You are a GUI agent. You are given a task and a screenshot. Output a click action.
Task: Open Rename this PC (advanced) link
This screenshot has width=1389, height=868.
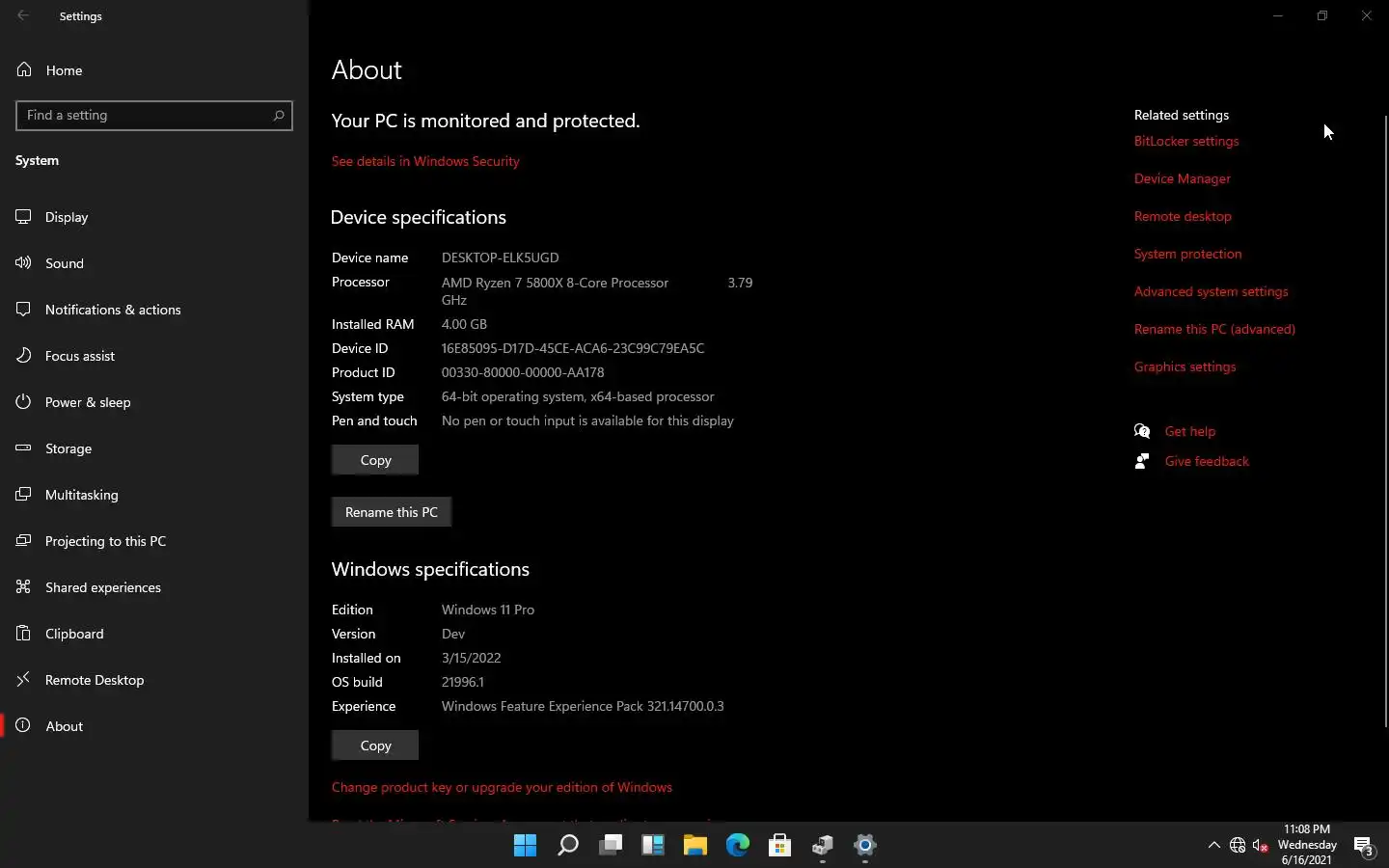click(x=1214, y=329)
